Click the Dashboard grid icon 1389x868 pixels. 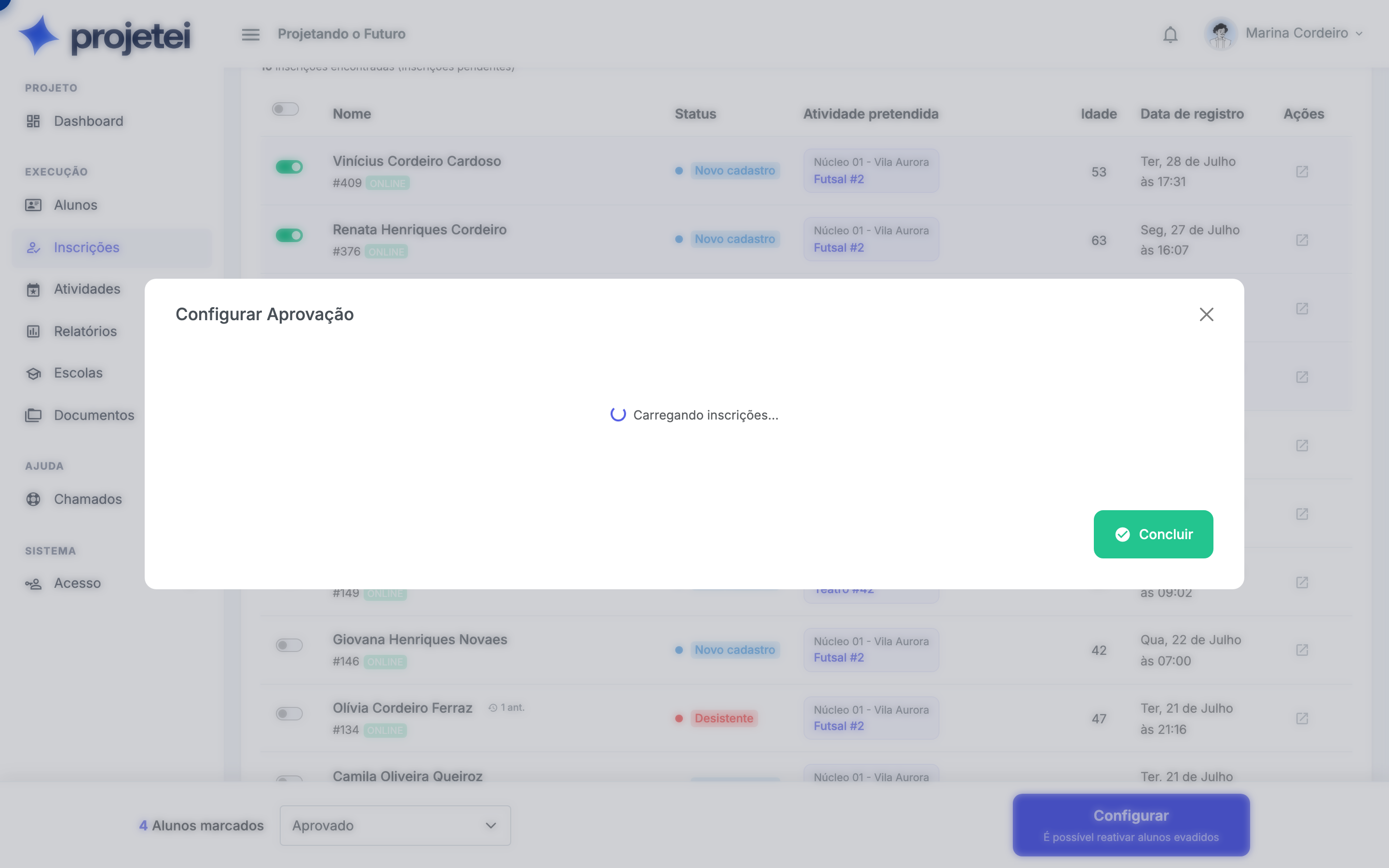click(33, 121)
